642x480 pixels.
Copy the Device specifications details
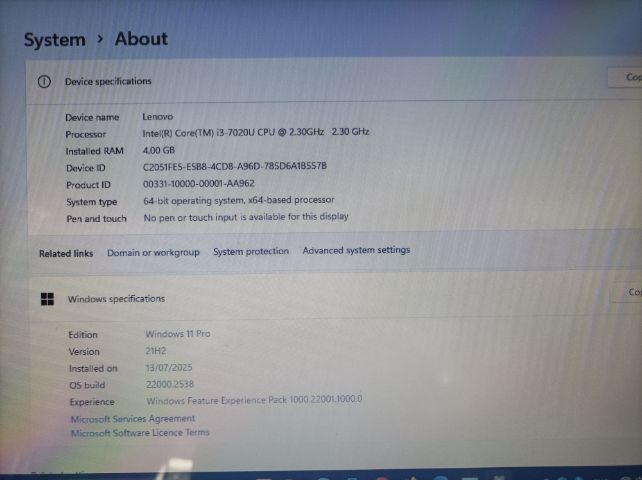pos(626,77)
